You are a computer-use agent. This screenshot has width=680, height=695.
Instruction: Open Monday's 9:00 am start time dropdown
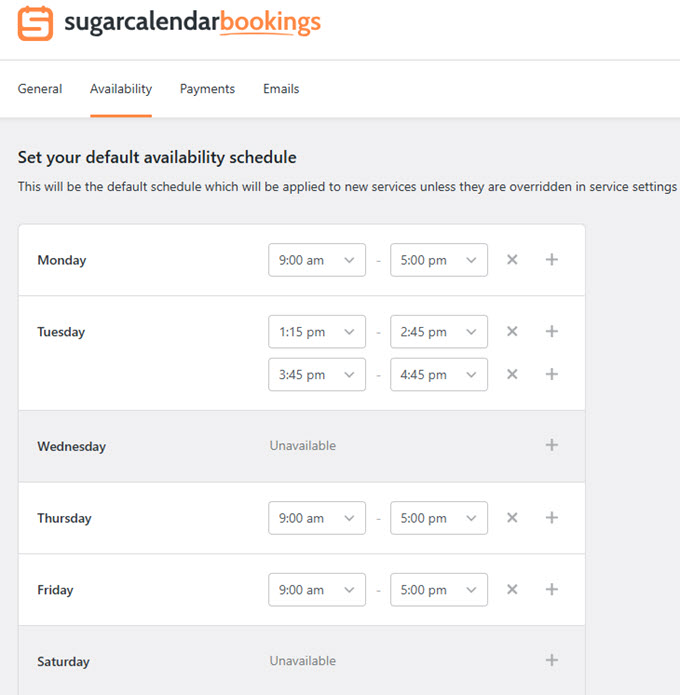(x=317, y=260)
